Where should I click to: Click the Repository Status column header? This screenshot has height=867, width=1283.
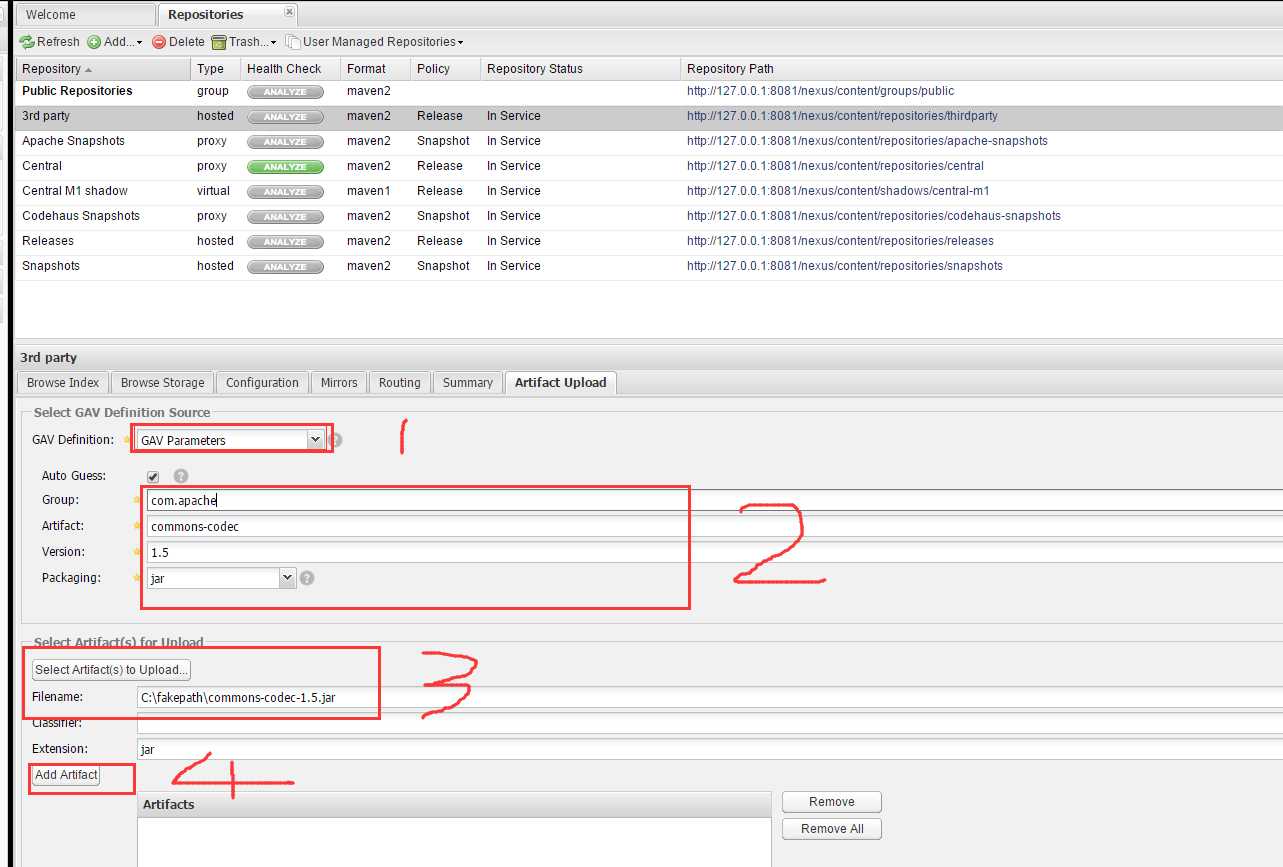tap(580, 69)
